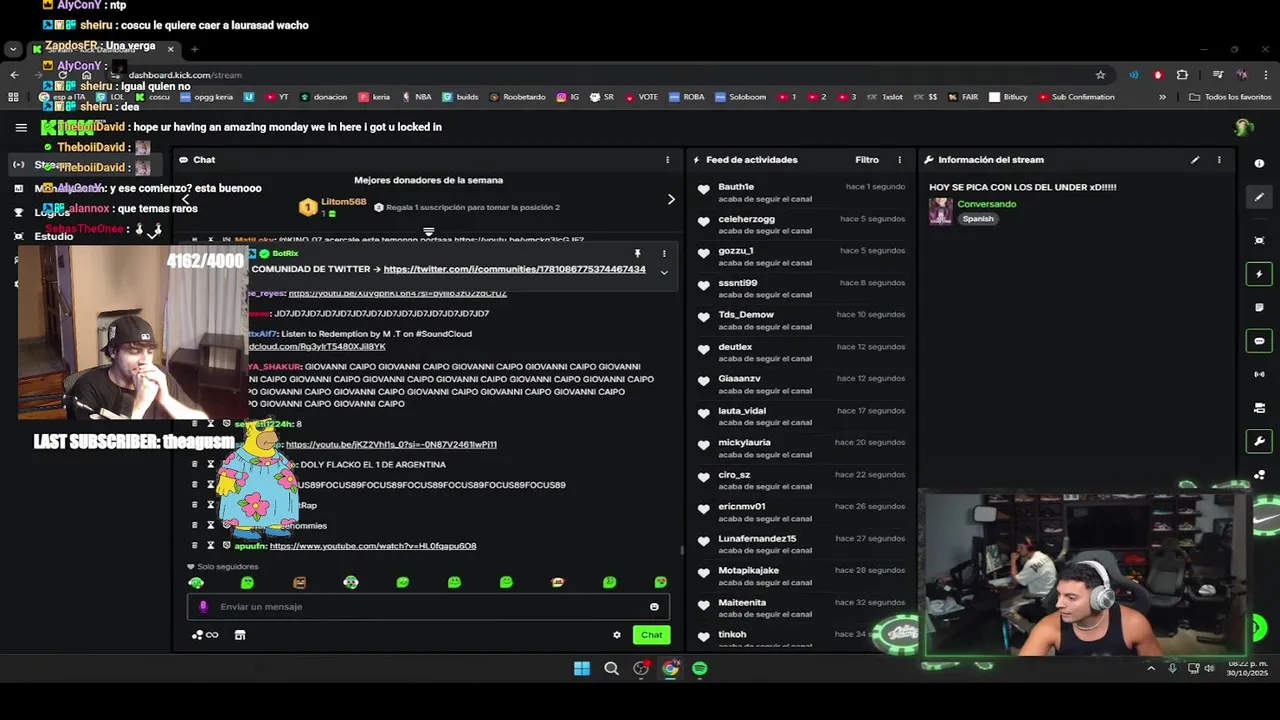Open the emoji picker in the message box
The height and width of the screenshot is (720, 1280).
coord(654,607)
